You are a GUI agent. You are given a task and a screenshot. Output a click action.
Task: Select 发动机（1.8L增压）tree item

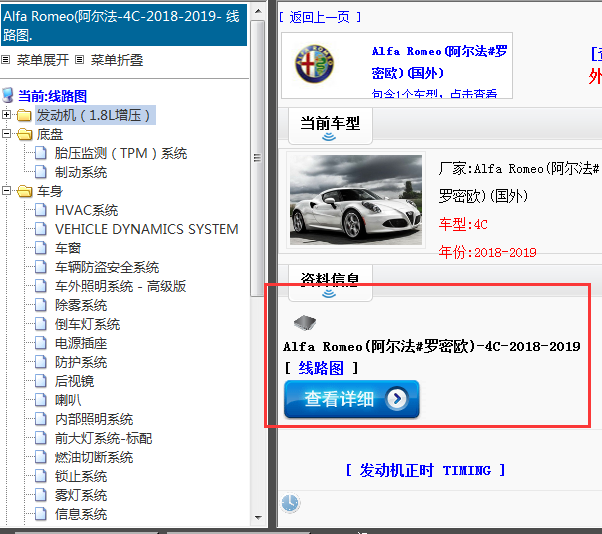pyautogui.click(x=96, y=115)
